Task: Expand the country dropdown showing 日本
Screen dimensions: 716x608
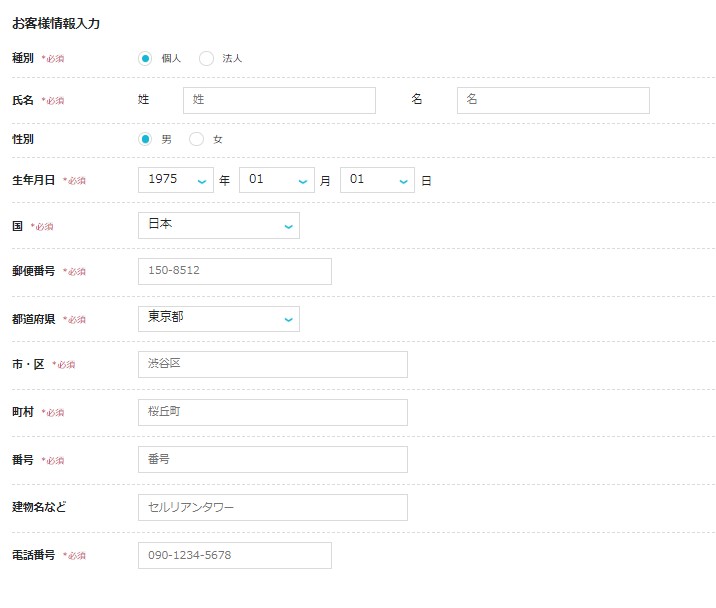Action: coord(219,225)
